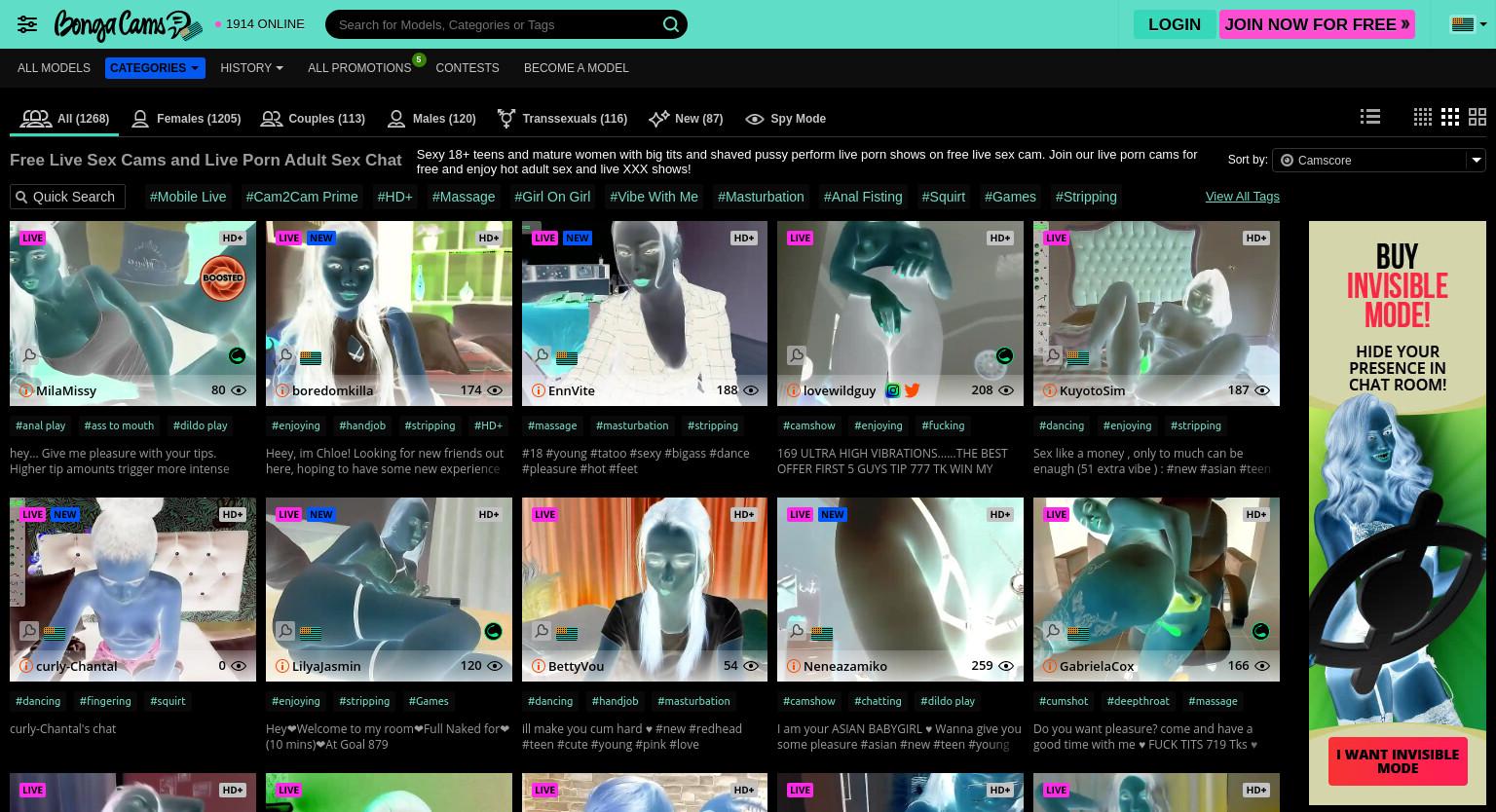Click the main search input field
This screenshot has height=812, width=1496.
[495, 24]
